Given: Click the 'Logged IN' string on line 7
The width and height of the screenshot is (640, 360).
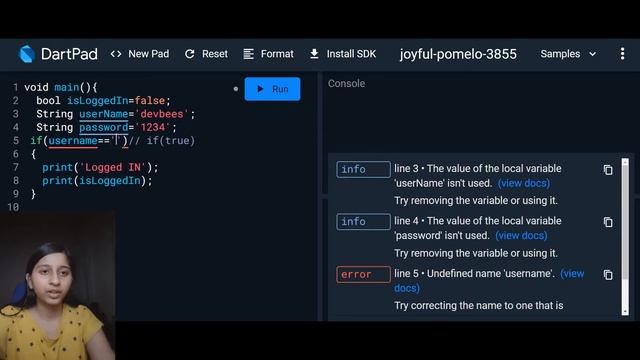Looking at the screenshot, I should point(113,167).
